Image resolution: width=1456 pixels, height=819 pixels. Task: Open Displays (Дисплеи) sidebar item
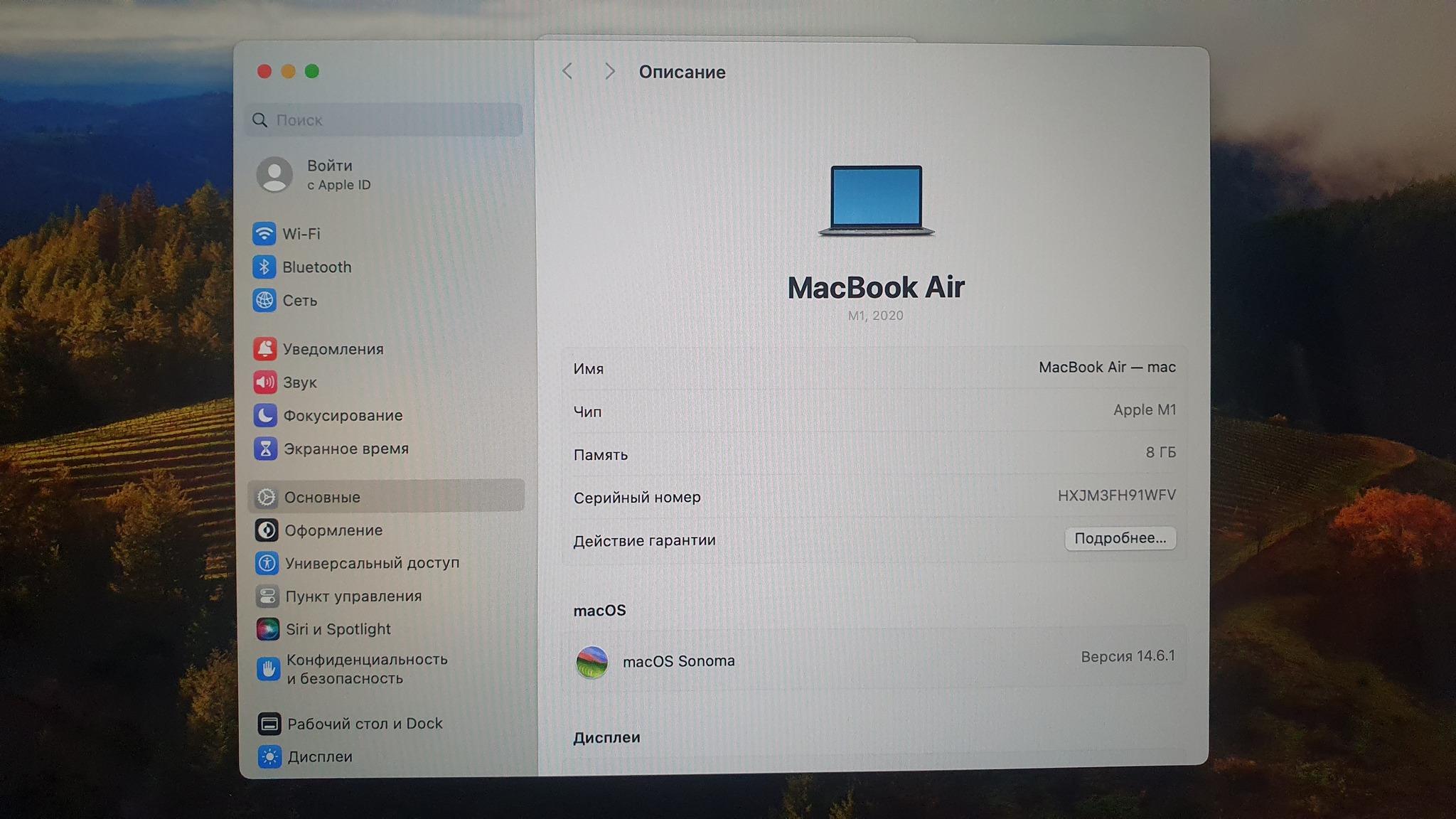[319, 756]
